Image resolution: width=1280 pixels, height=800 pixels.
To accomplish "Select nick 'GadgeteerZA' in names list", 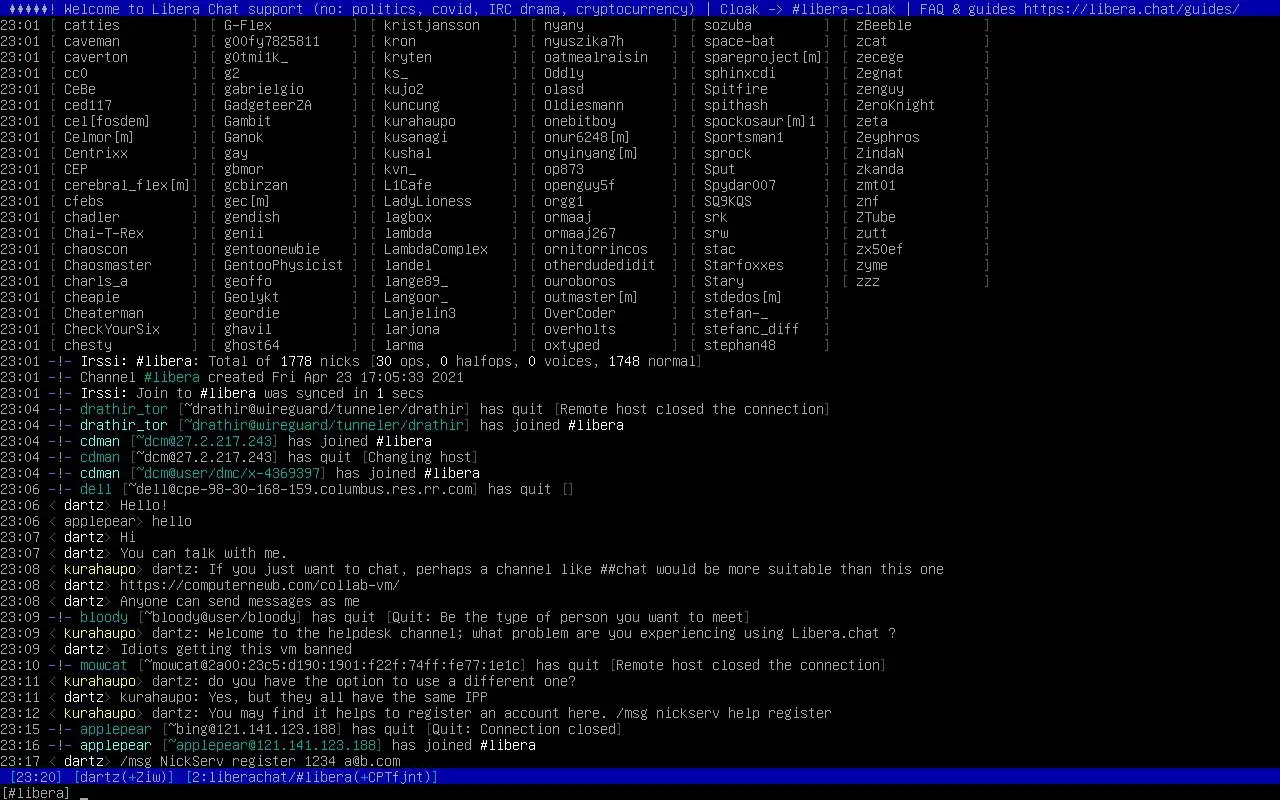I will click(x=268, y=105).
